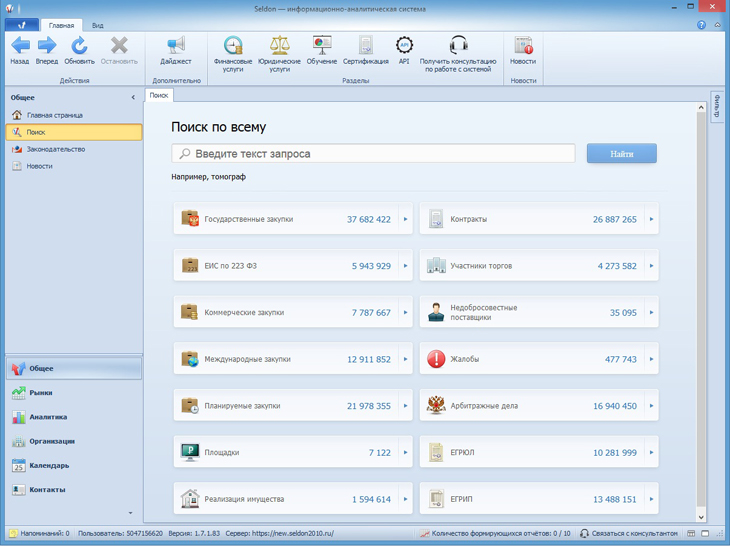
Task: Go forward with the Вперед arrow
Action: (47, 50)
